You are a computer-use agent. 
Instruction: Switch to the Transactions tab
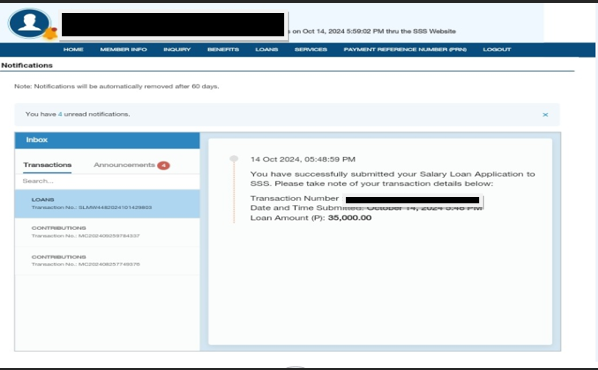(x=47, y=165)
